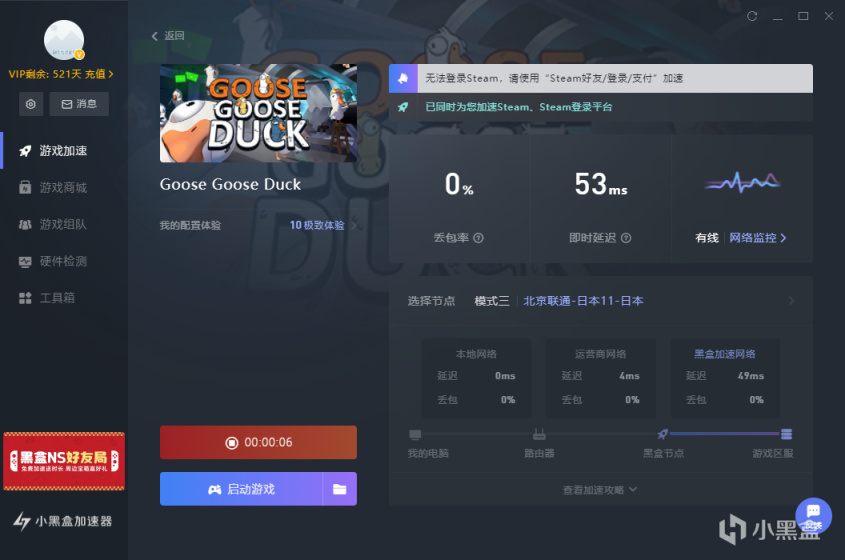Open 工具箱 from the sidebar

point(57,298)
